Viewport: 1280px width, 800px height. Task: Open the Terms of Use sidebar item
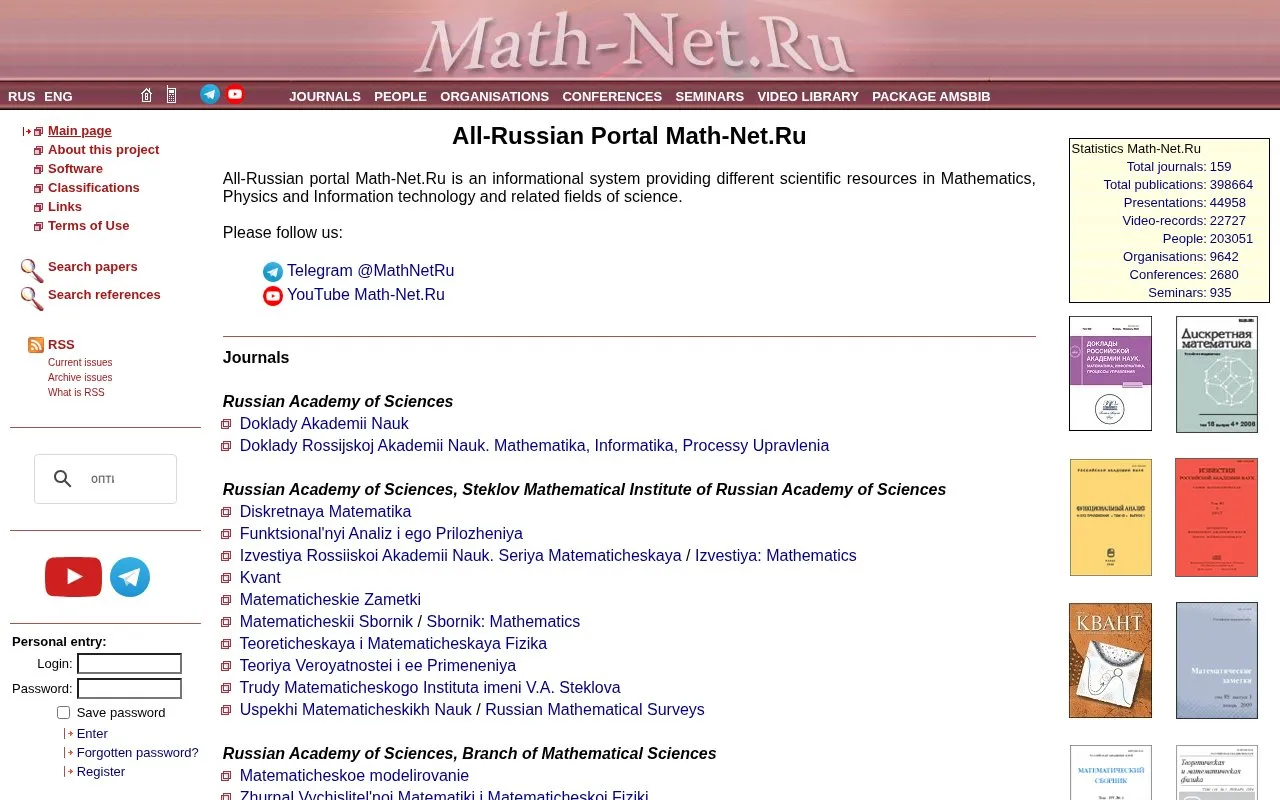tap(89, 226)
